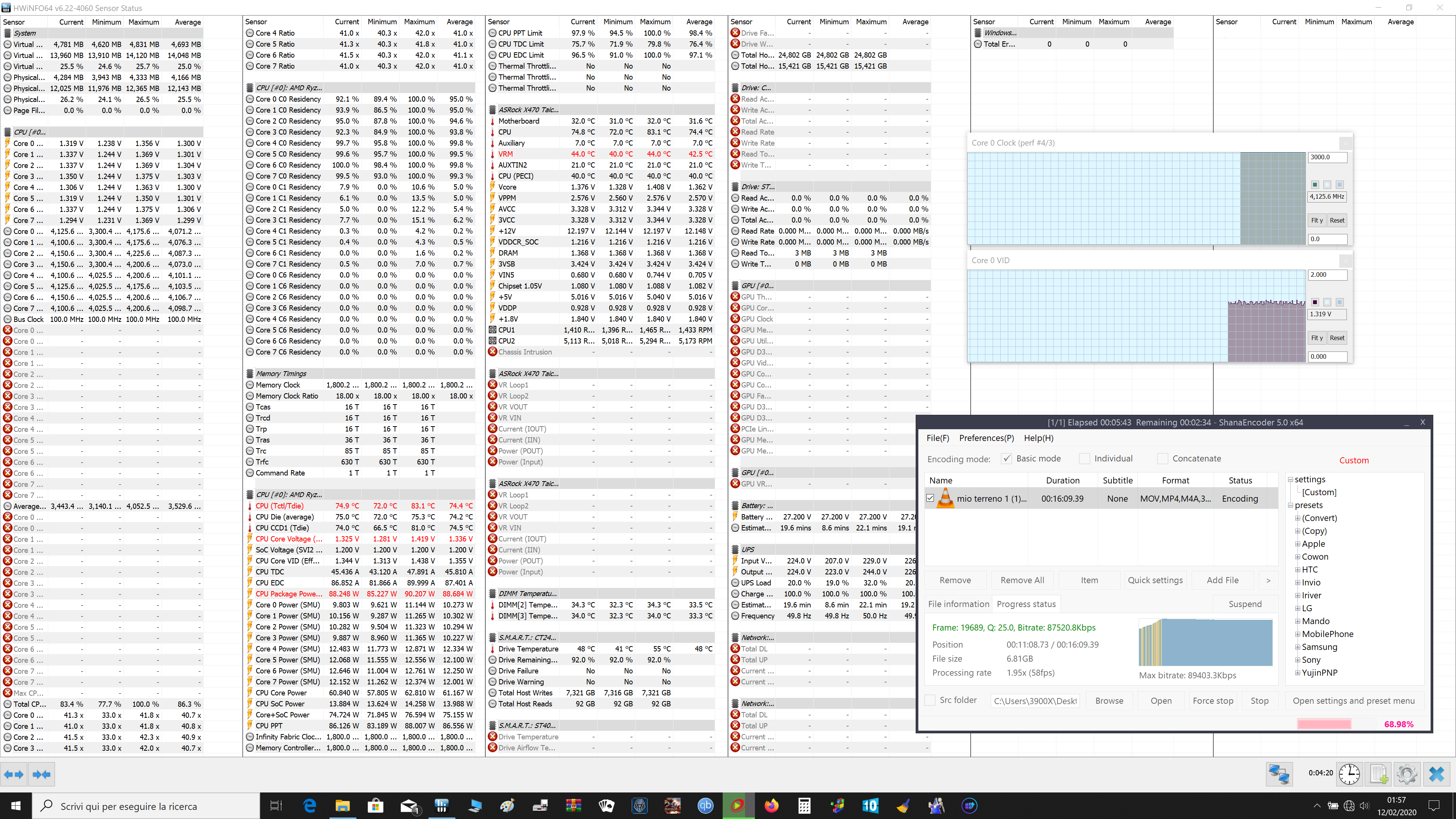The width and height of the screenshot is (1456, 819).
Task: Close HWiNFO sensors with the blue X icon
Action: click(1436, 774)
